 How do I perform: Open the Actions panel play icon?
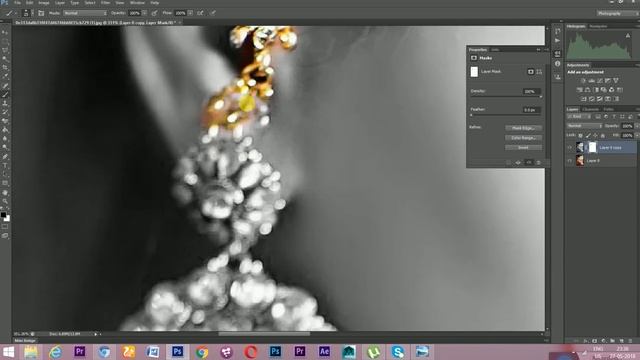(558, 41)
